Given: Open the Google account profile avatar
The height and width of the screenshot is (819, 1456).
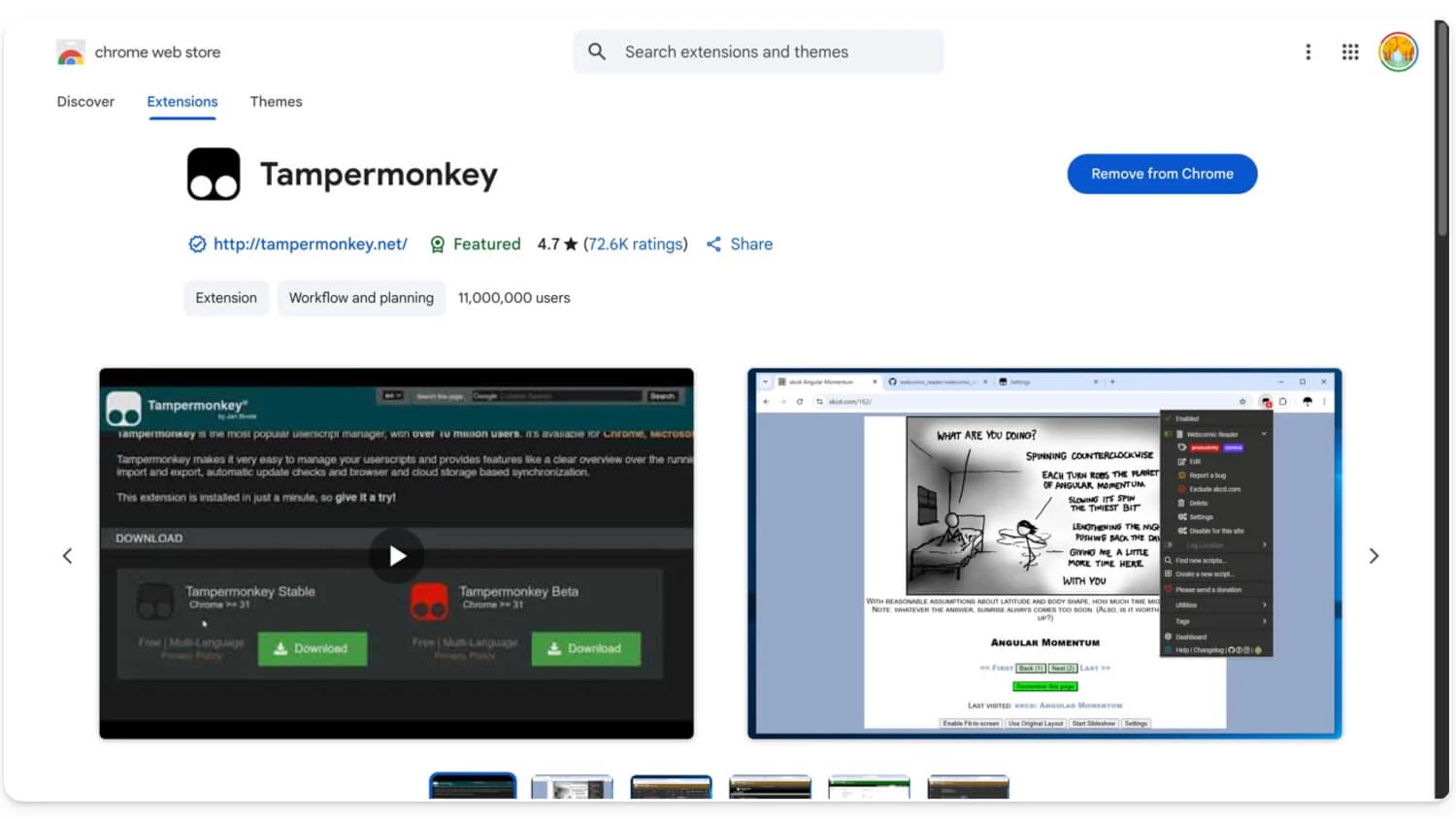Looking at the screenshot, I should click(x=1398, y=51).
